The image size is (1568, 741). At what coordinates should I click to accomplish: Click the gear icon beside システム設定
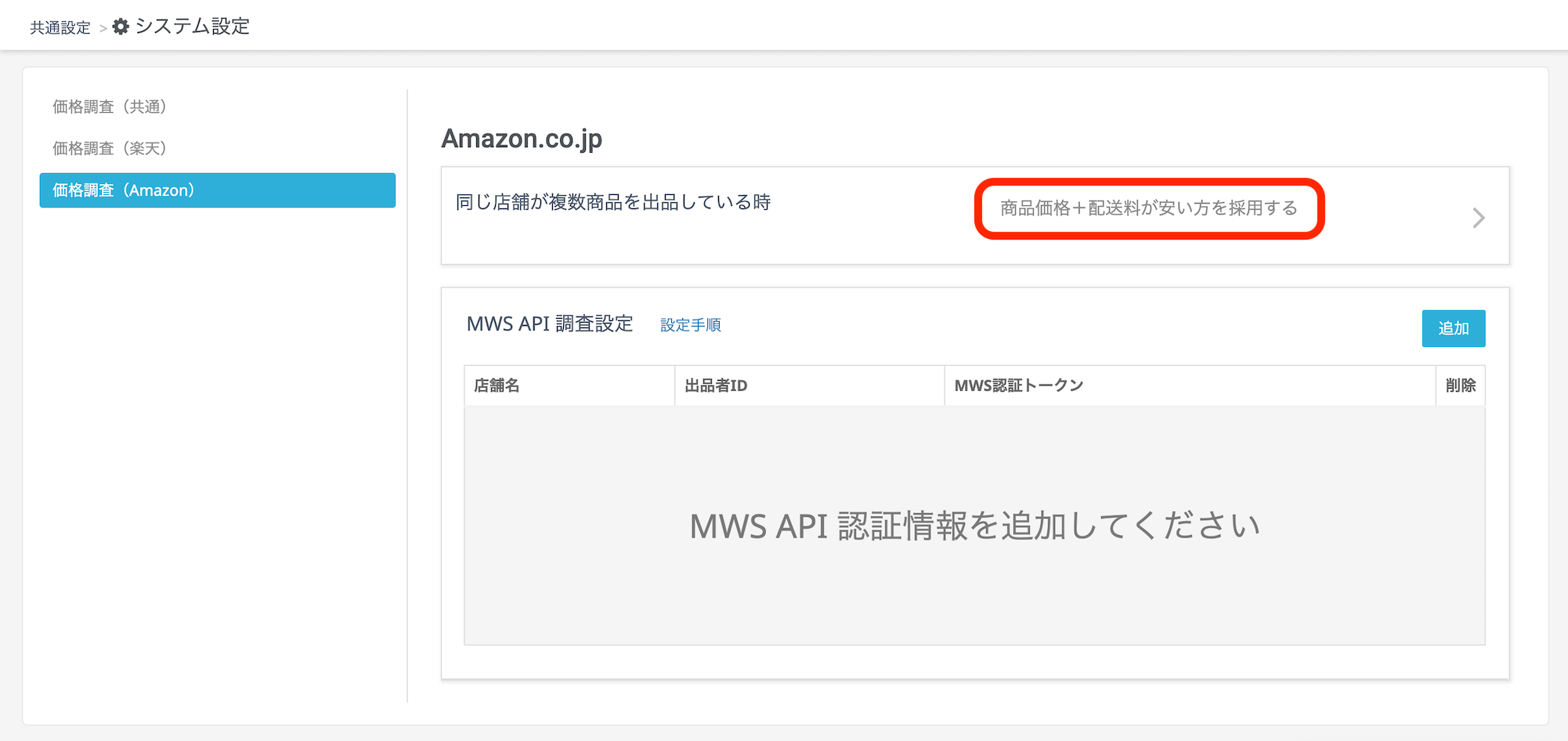[x=121, y=27]
